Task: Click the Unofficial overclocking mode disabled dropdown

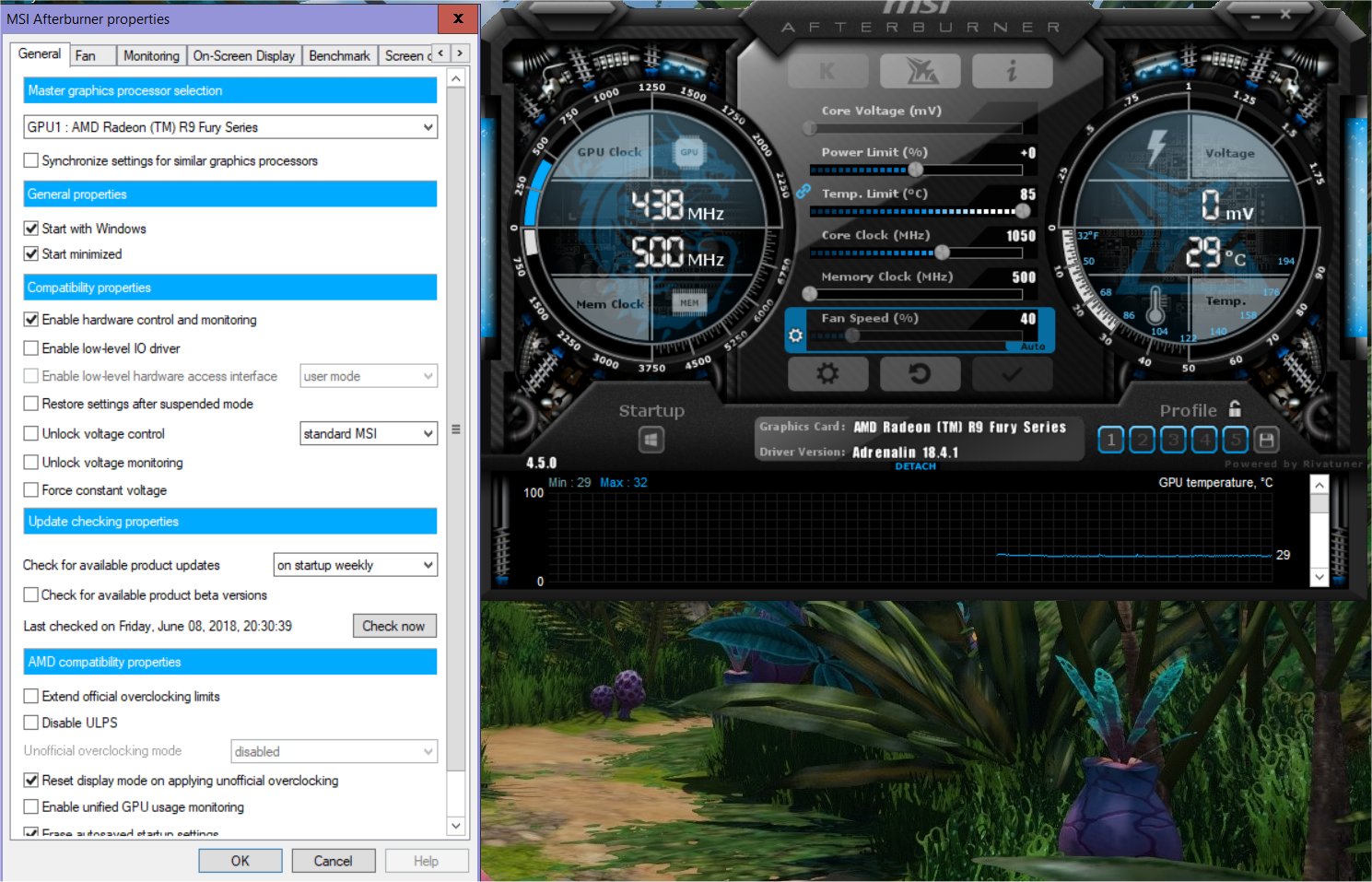Action: (x=334, y=751)
